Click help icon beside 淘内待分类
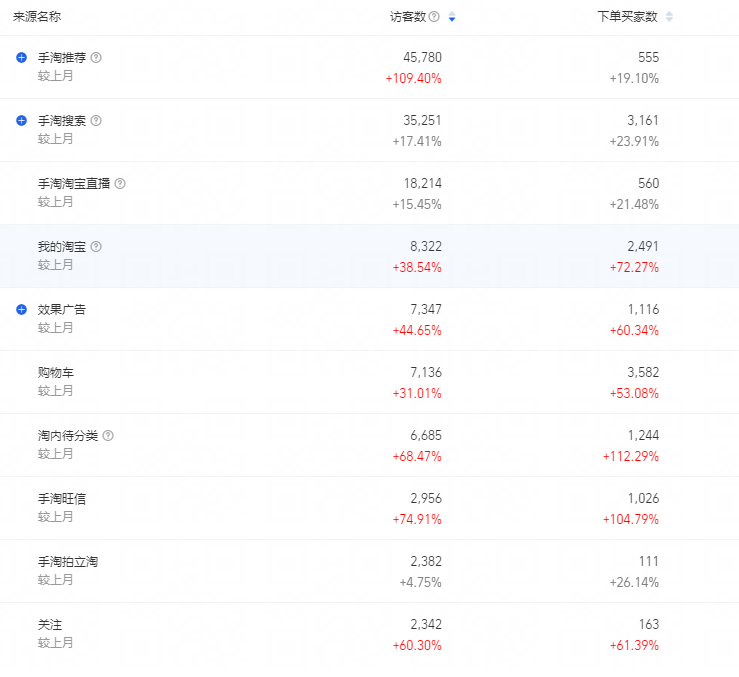739x677 pixels. tap(108, 436)
